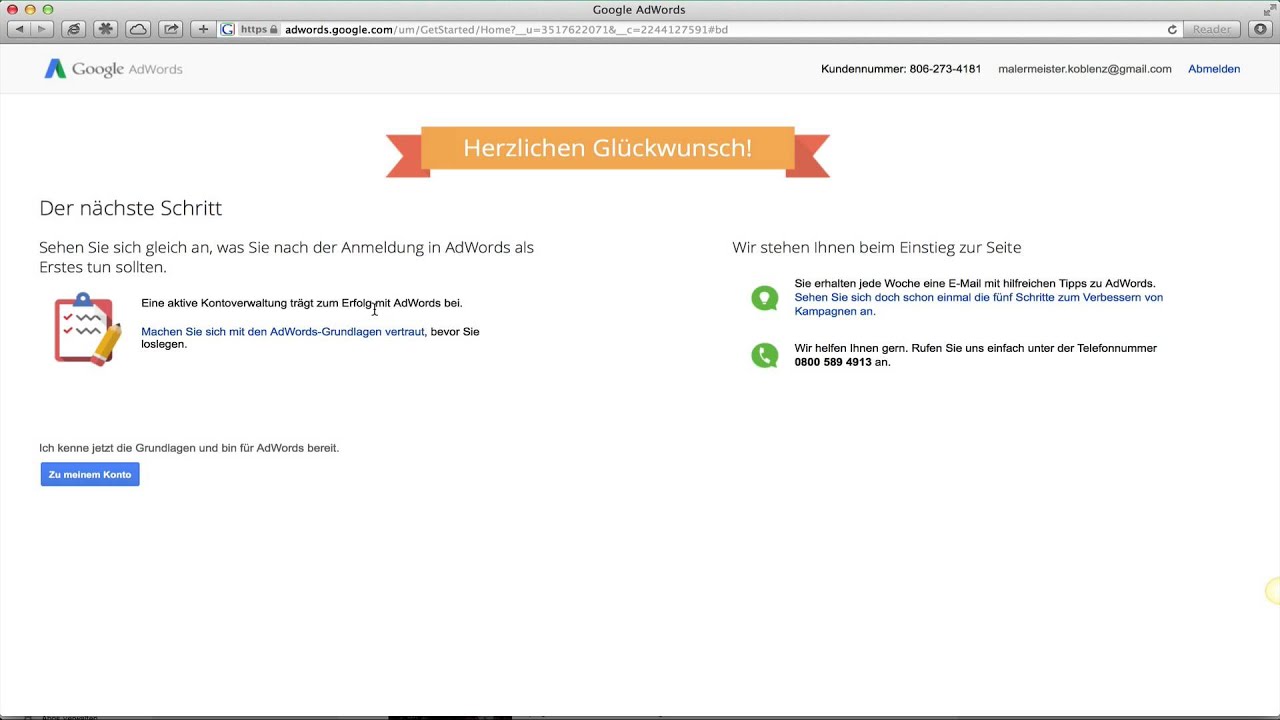Click the fullscreen icon at window corner
The width and height of the screenshot is (1280, 720).
[1268, 9]
